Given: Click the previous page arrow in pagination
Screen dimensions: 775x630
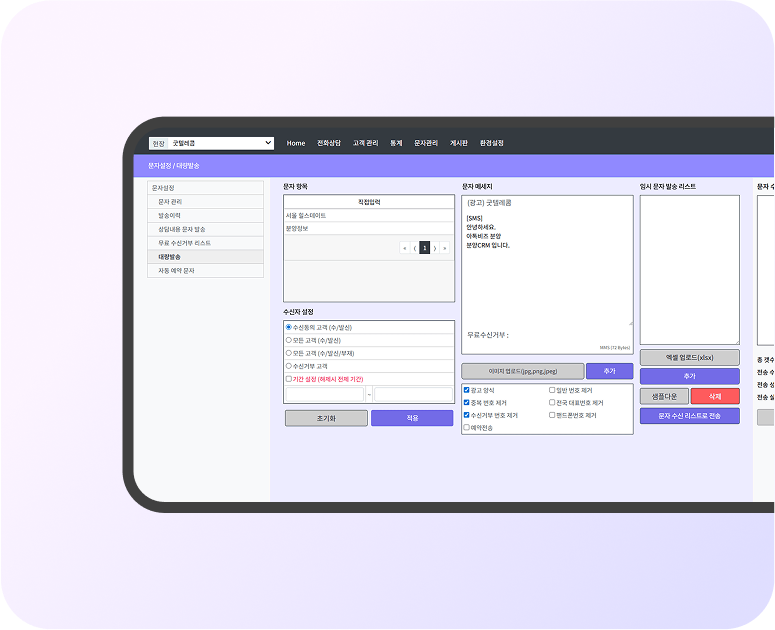Looking at the screenshot, I should tap(415, 248).
